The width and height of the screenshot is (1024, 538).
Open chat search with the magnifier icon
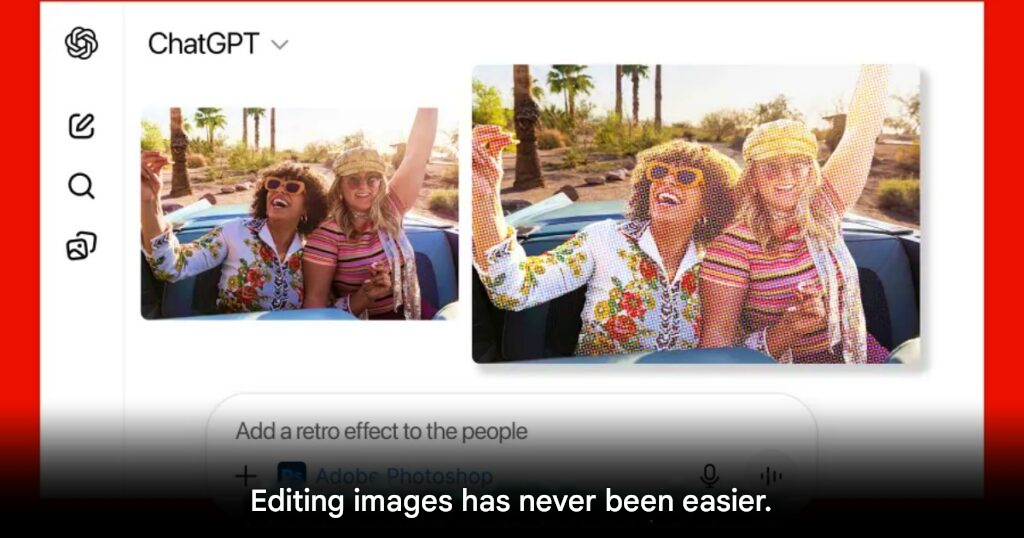82,186
